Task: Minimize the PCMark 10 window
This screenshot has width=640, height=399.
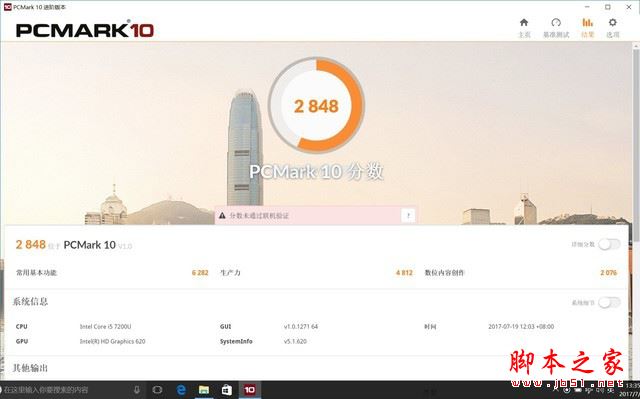Action: click(x=587, y=7)
